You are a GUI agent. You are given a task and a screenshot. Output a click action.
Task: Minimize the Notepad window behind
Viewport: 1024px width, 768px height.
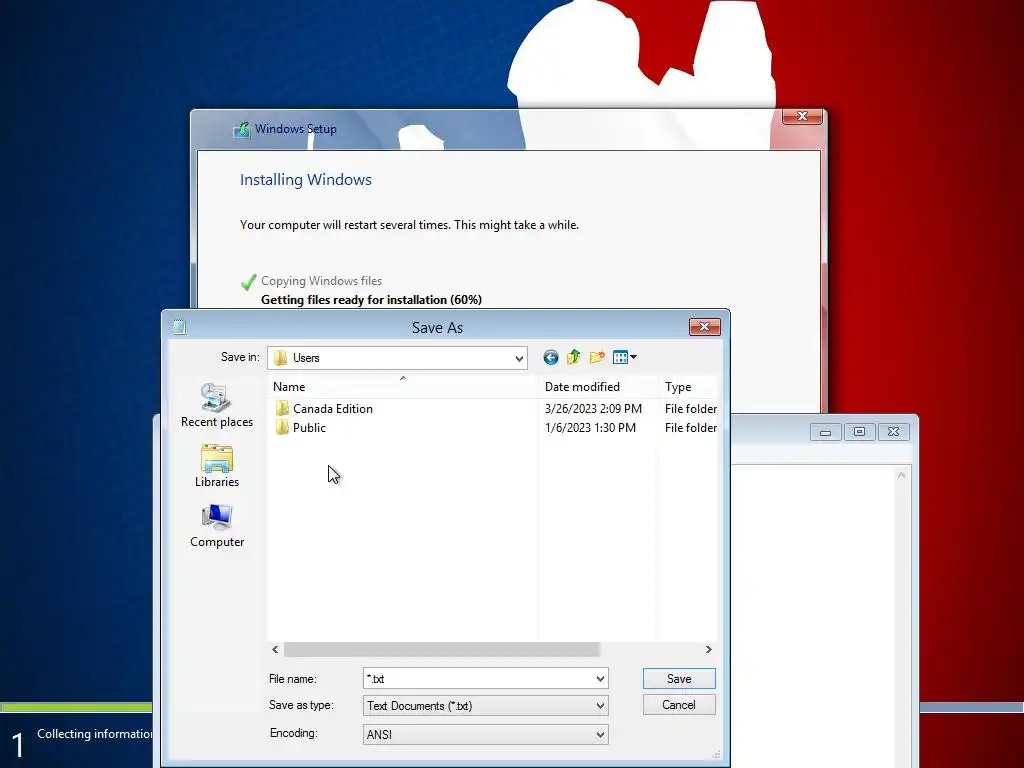(825, 432)
